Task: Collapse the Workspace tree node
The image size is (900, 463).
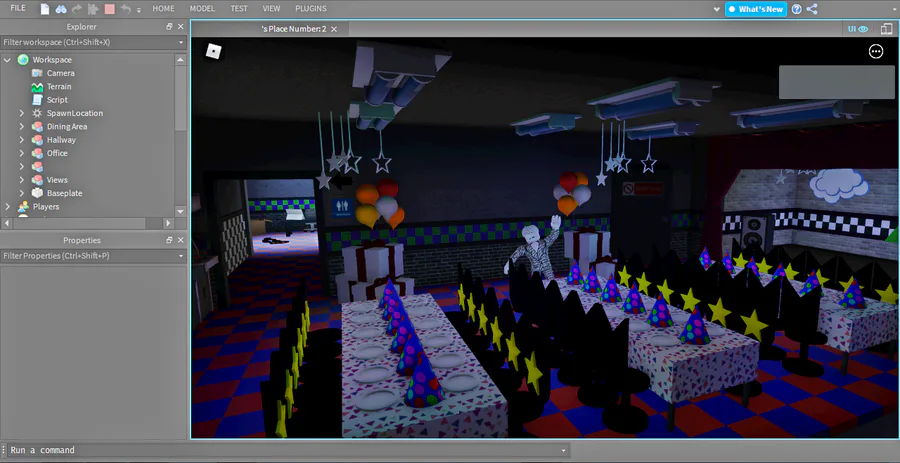Action: pos(7,60)
